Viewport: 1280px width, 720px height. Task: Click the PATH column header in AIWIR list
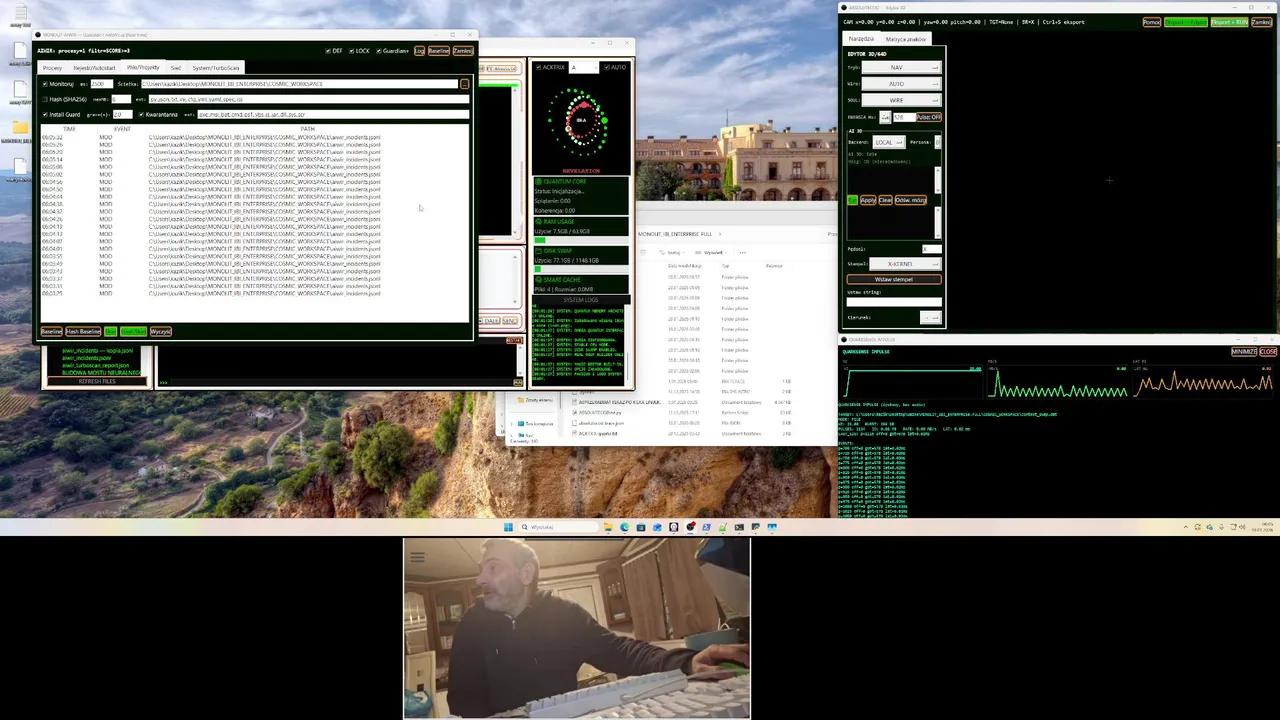tap(307, 129)
